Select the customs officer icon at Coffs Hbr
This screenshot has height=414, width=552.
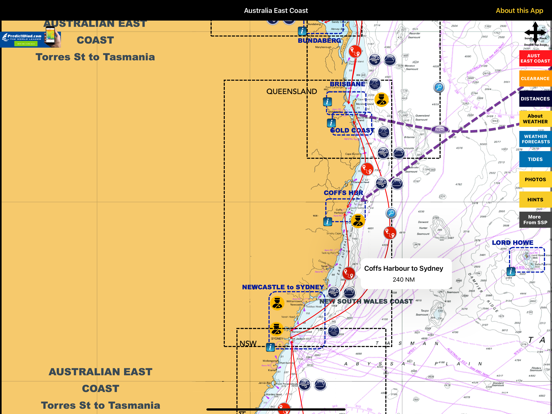358,221
